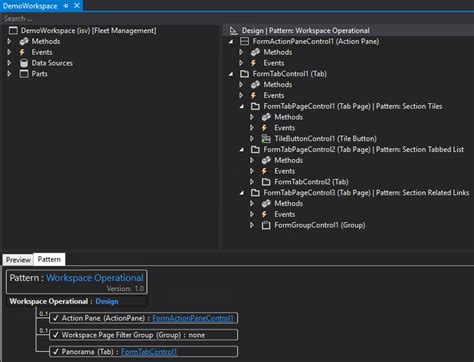This screenshot has height=362, width=474.
Task: Select the Action Pane pattern row checkmark
Action: tap(56, 318)
